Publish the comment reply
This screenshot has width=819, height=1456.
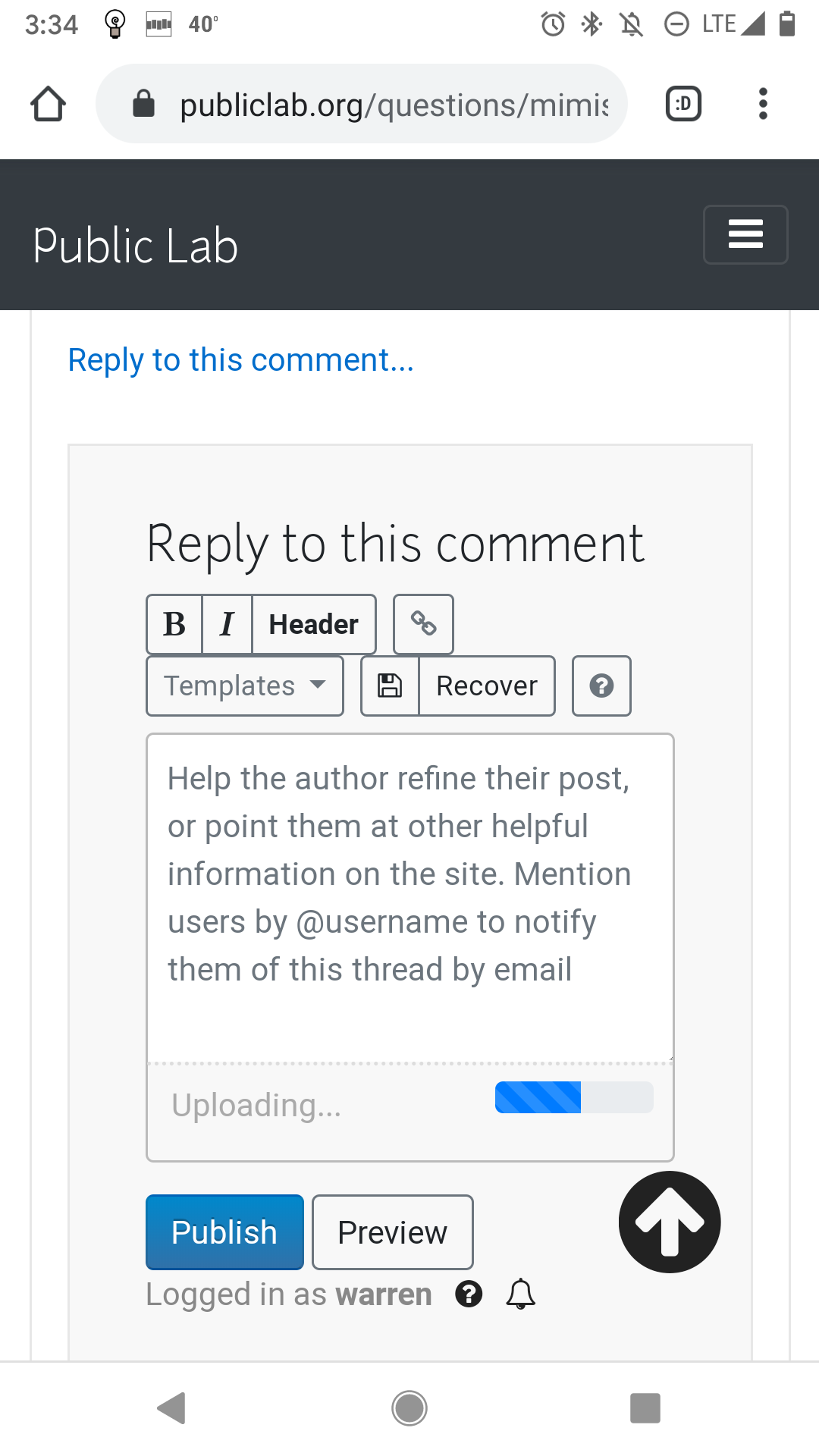[x=224, y=1232]
